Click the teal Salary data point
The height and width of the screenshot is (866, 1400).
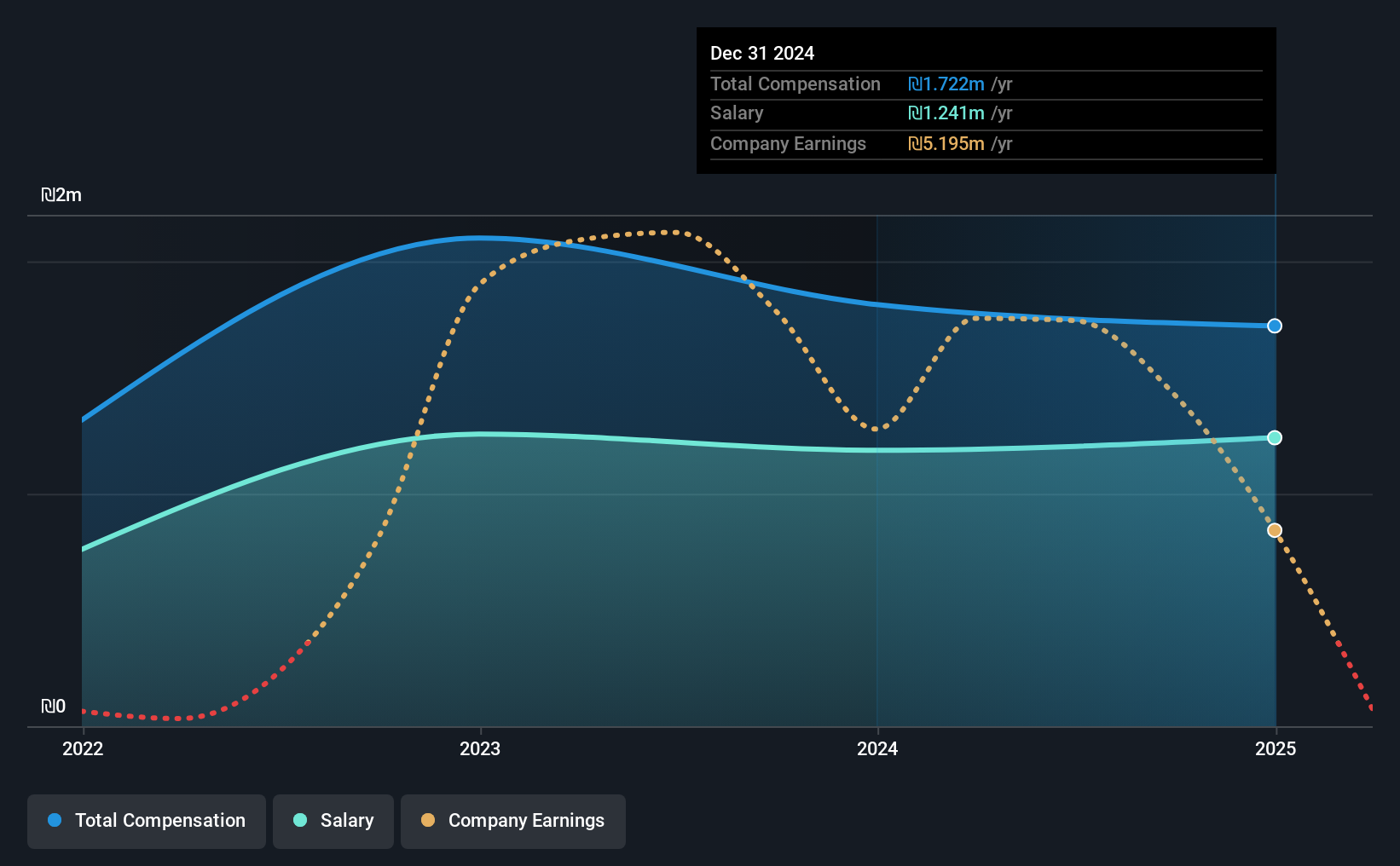pyautogui.click(x=1275, y=437)
